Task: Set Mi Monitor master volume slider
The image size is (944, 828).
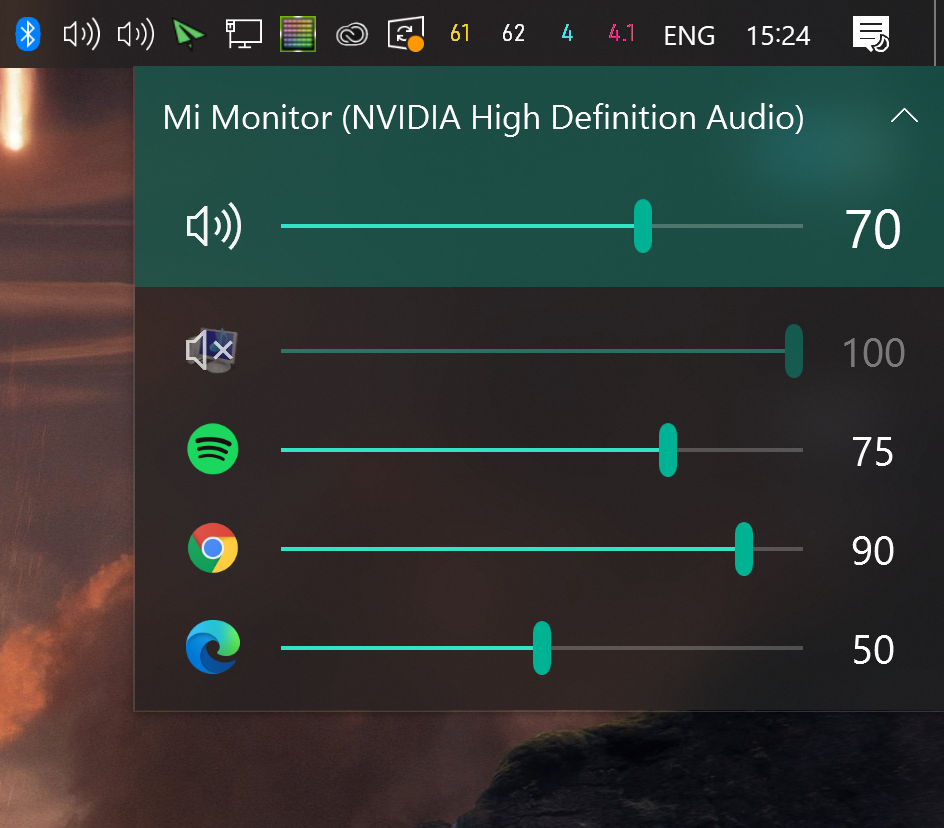Action: coord(542,226)
